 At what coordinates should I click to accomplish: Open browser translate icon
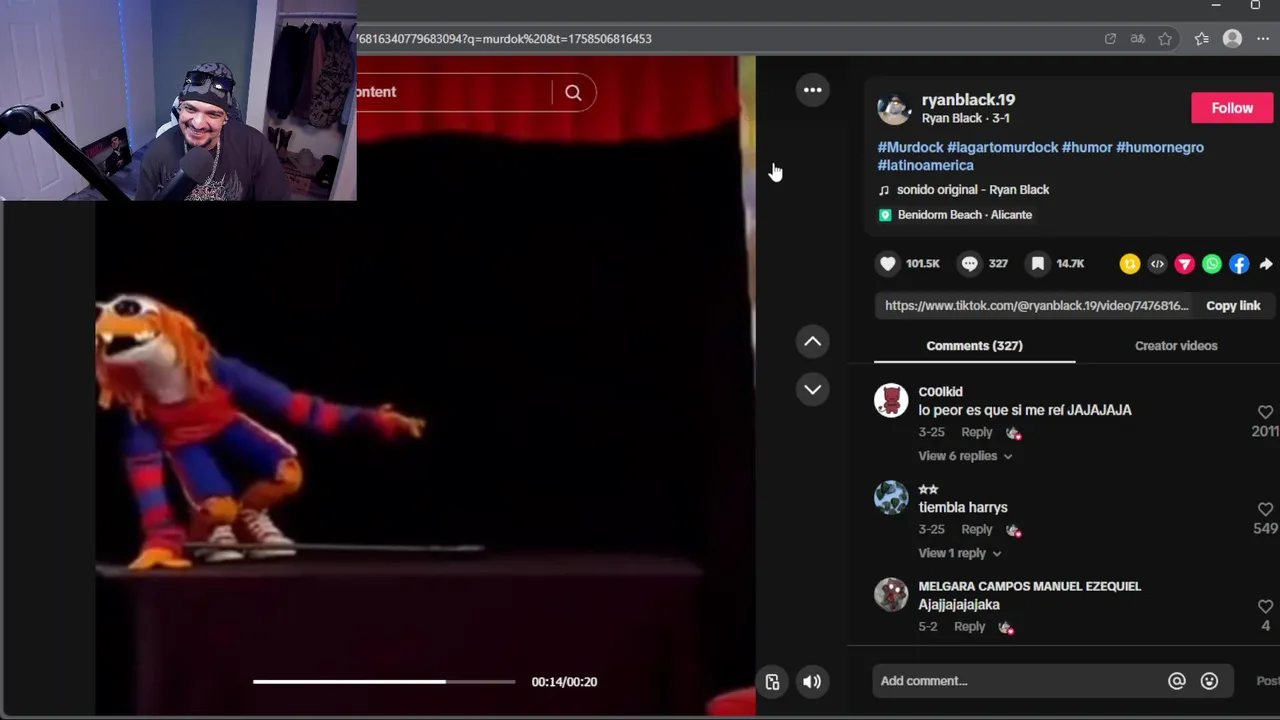[1138, 39]
